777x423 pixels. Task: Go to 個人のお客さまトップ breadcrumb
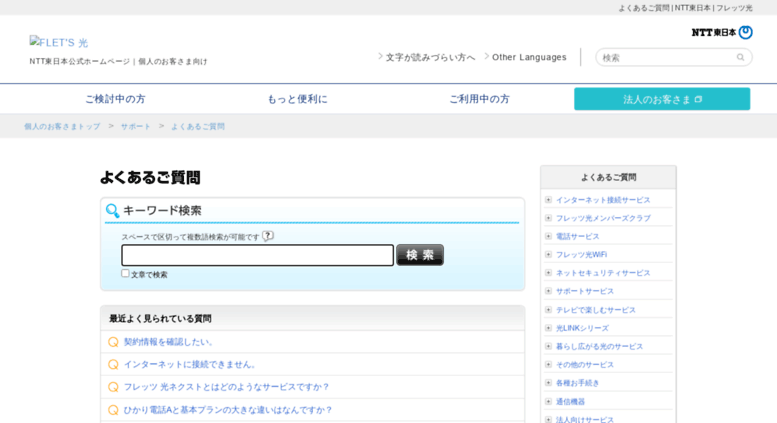[62, 126]
